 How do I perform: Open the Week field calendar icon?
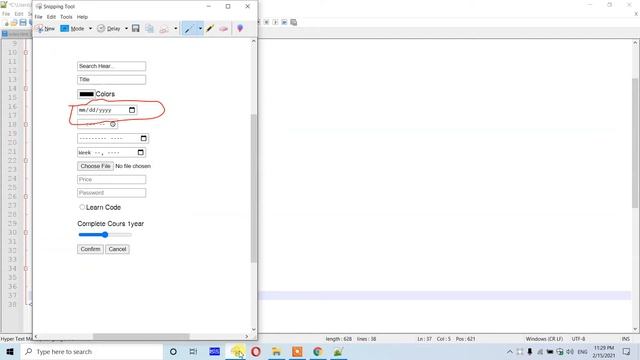click(x=141, y=152)
